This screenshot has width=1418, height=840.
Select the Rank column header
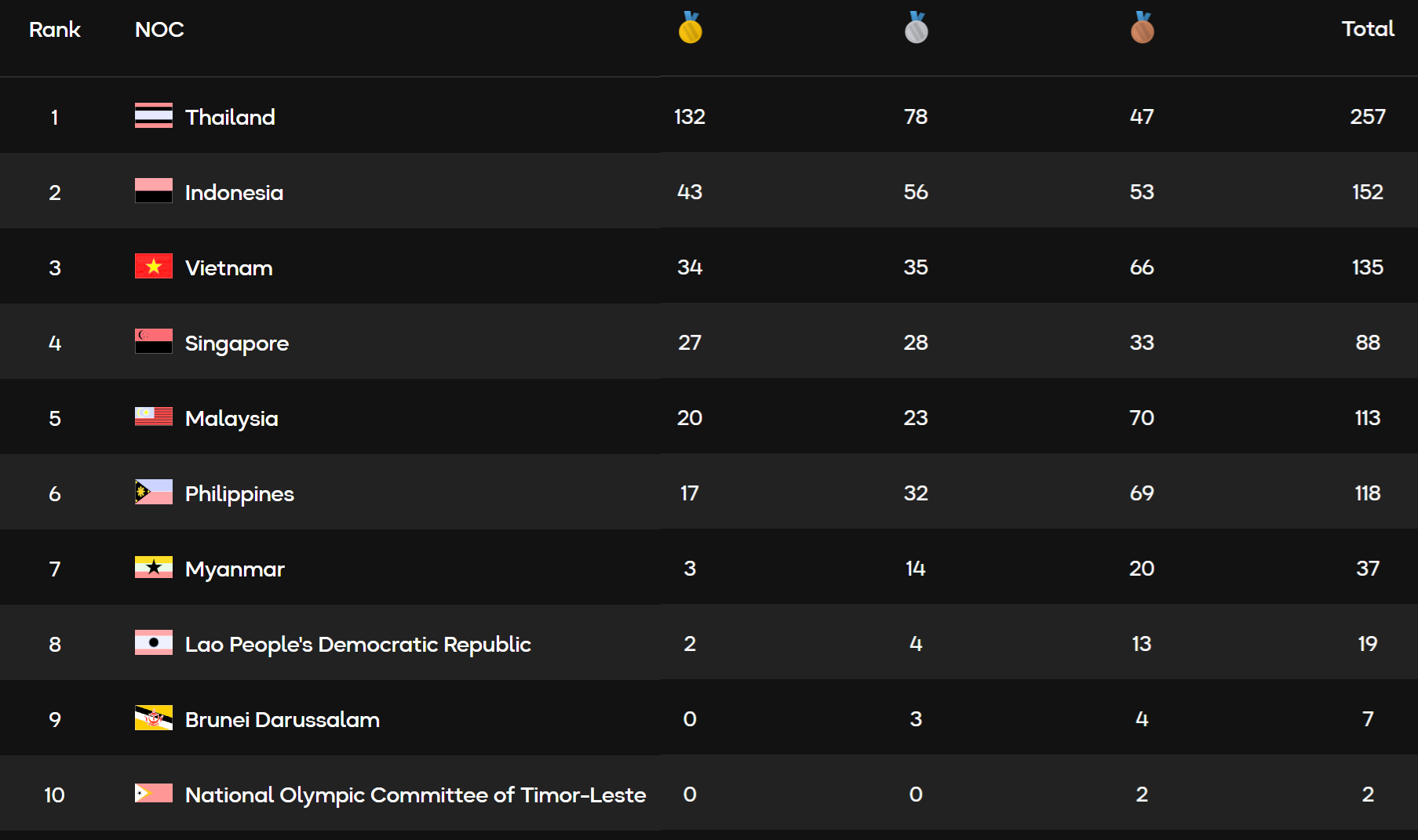click(x=55, y=30)
